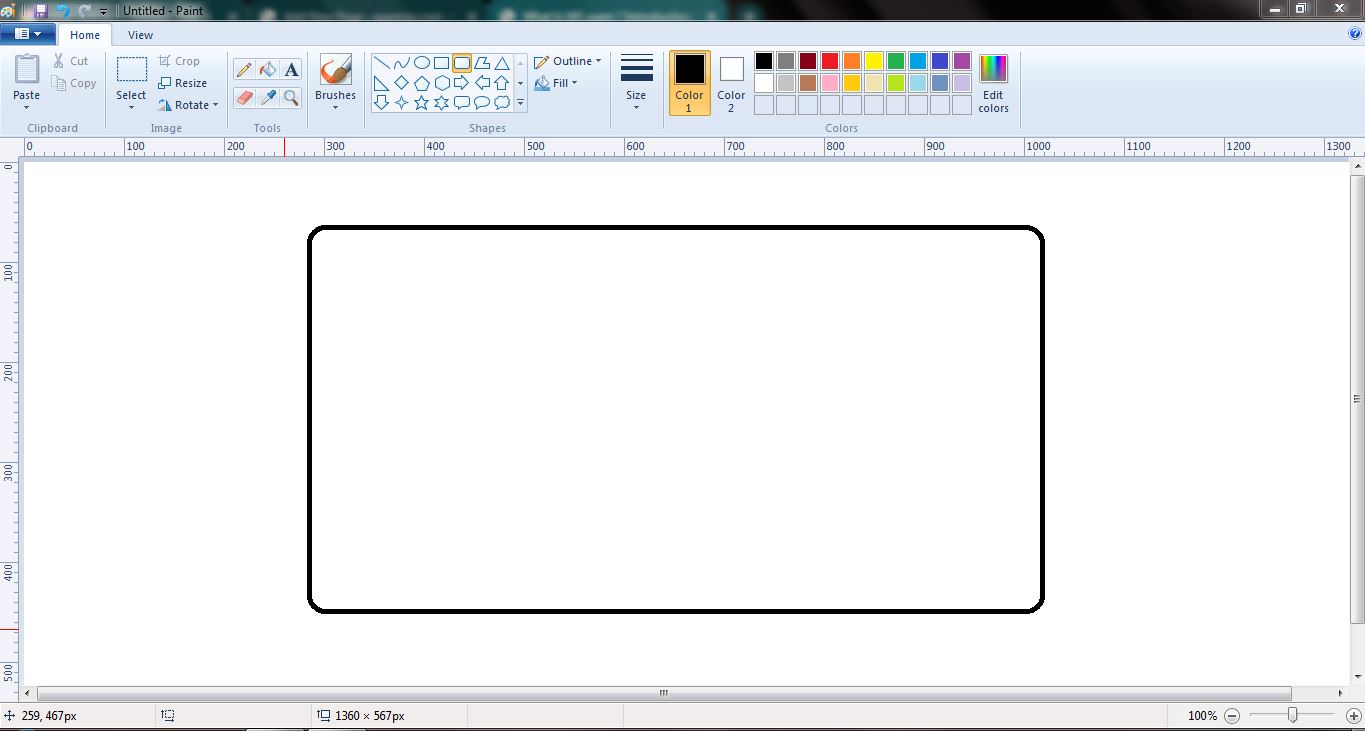Image resolution: width=1365 pixels, height=731 pixels.
Task: Select the Color picker tool
Action: [266, 98]
